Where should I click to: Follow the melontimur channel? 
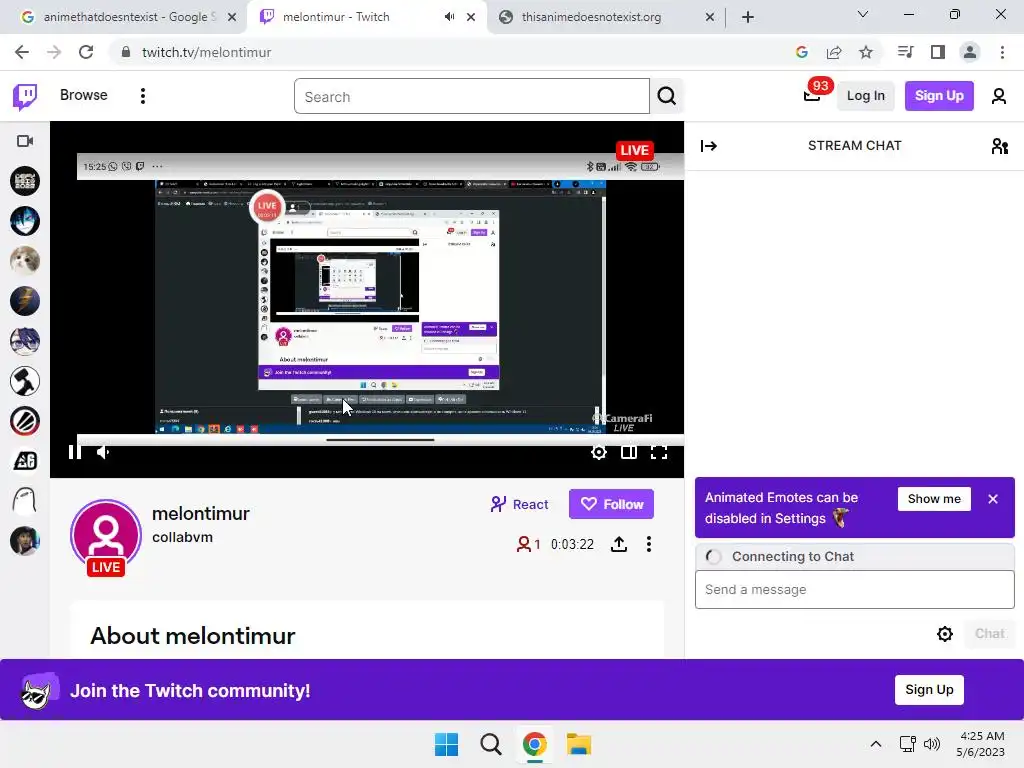point(611,504)
